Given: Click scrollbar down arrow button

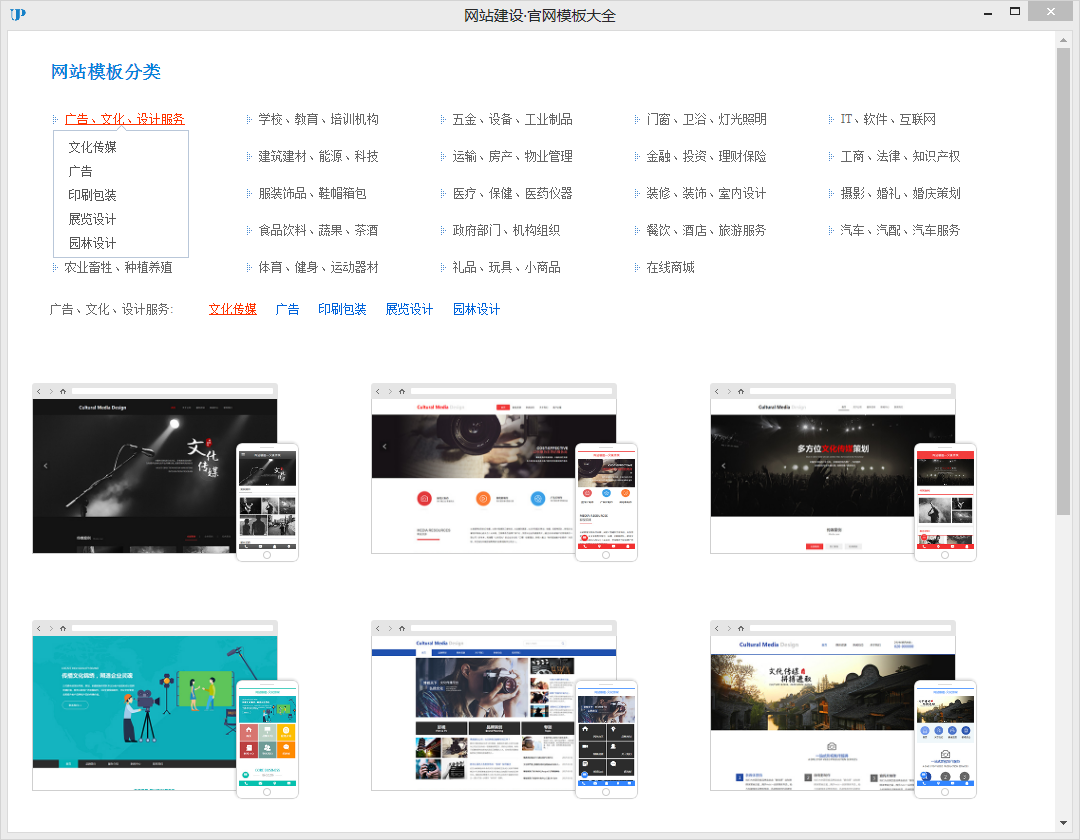Looking at the screenshot, I should point(1063,824).
